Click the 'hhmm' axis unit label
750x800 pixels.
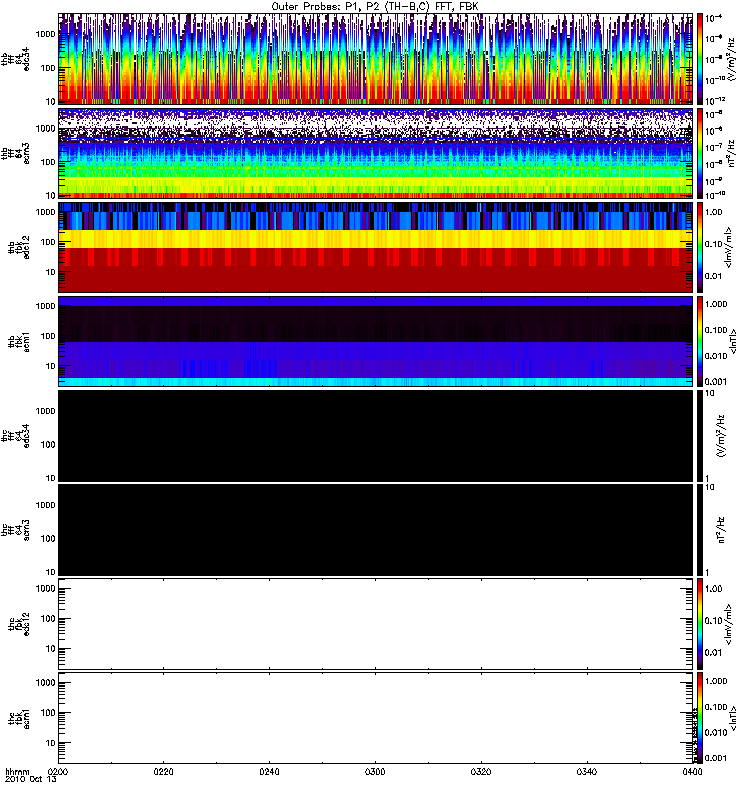pos(17,771)
